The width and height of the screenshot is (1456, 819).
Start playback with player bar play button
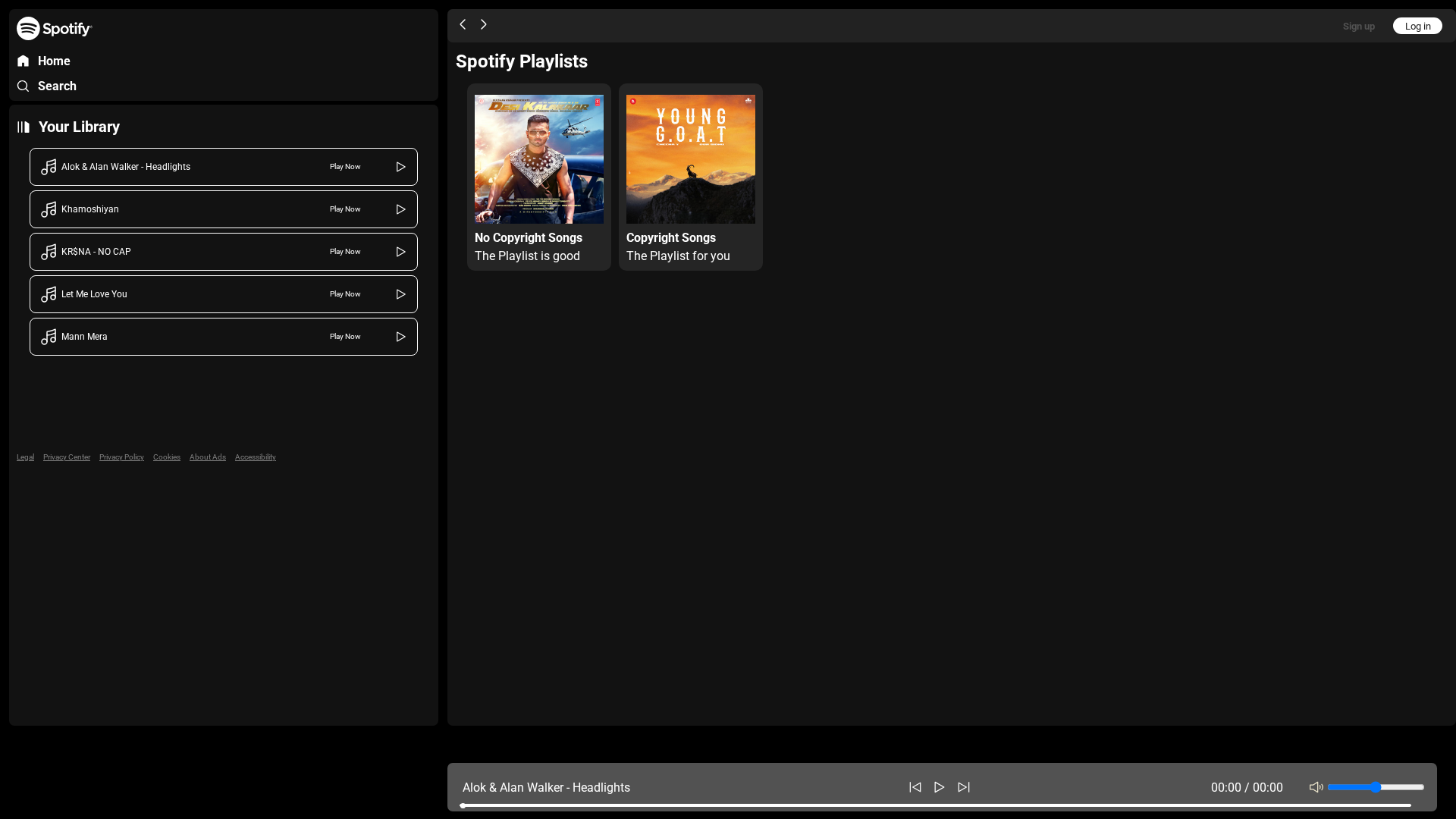(940, 787)
